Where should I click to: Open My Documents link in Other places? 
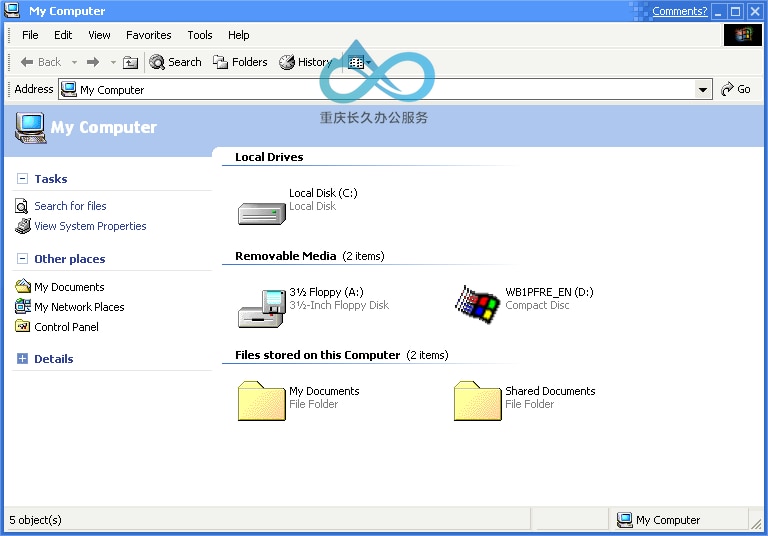click(x=69, y=287)
